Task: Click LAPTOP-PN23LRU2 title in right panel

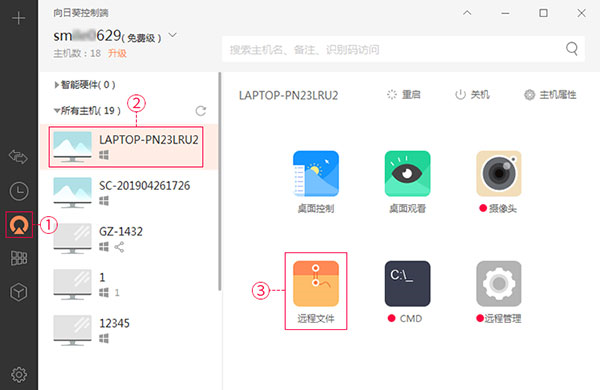Action: (x=289, y=95)
